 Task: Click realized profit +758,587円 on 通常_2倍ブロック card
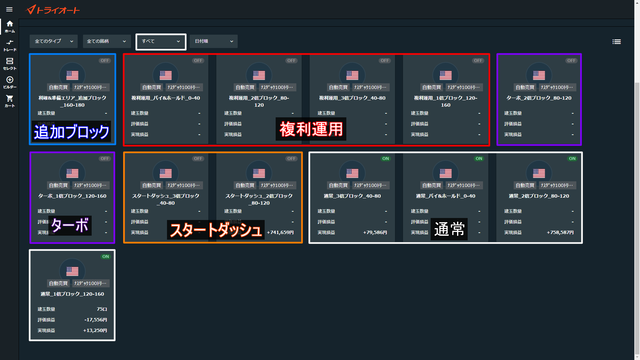(560, 233)
